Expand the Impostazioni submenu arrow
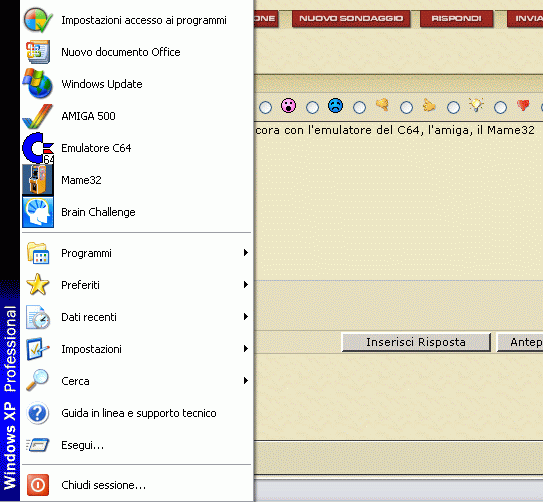This screenshot has height=502, width=543. [x=246, y=349]
